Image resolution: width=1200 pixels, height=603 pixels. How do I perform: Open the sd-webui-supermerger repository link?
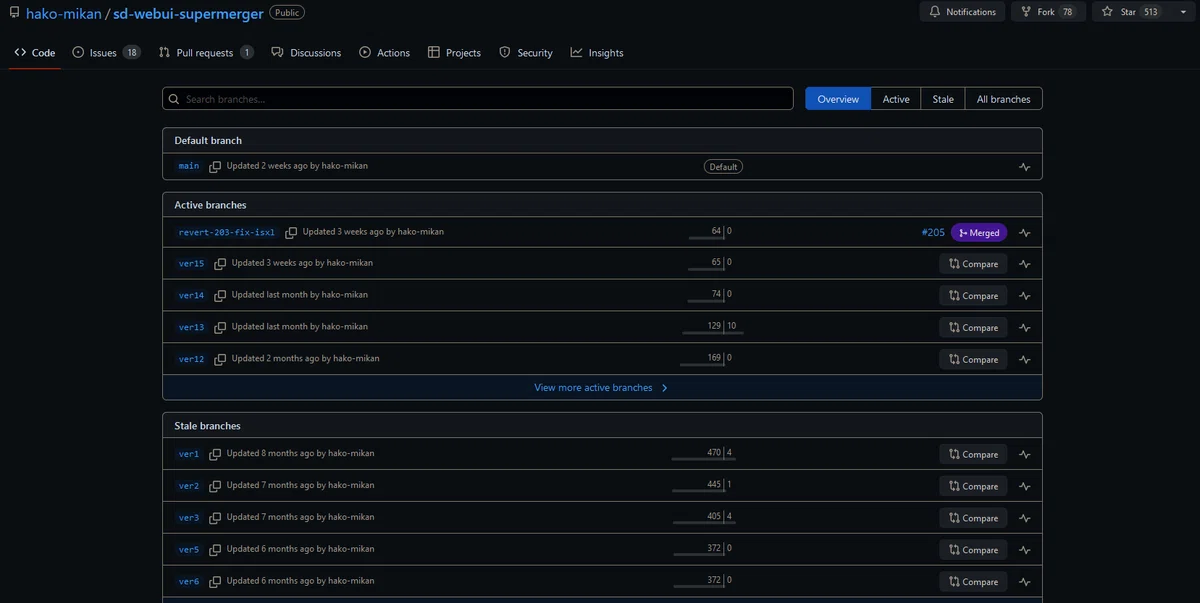click(x=189, y=13)
